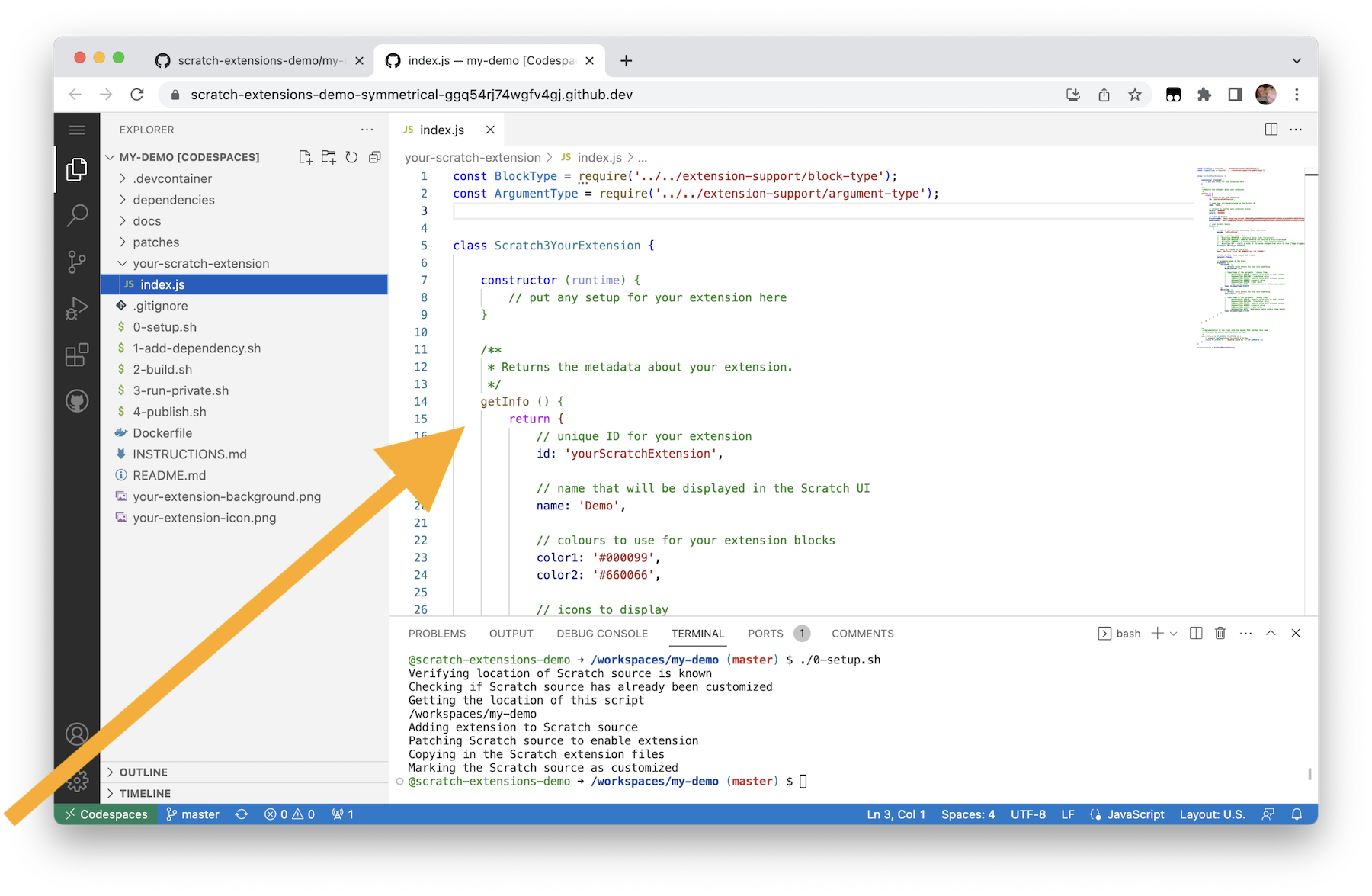Screen dimensions: 1372x896
Task: Collapse all folders in Explorer
Action: [x=374, y=156]
